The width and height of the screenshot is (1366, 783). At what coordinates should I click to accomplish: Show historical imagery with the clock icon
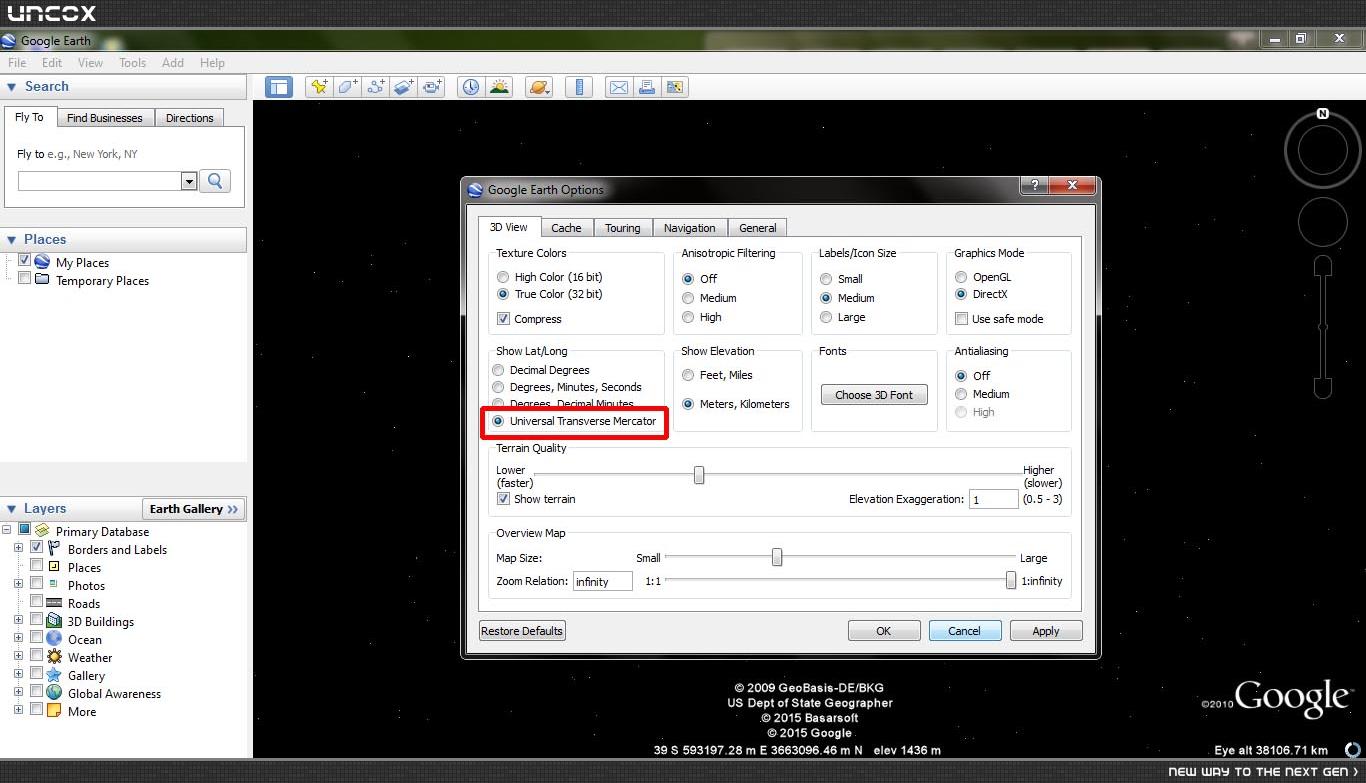[470, 87]
